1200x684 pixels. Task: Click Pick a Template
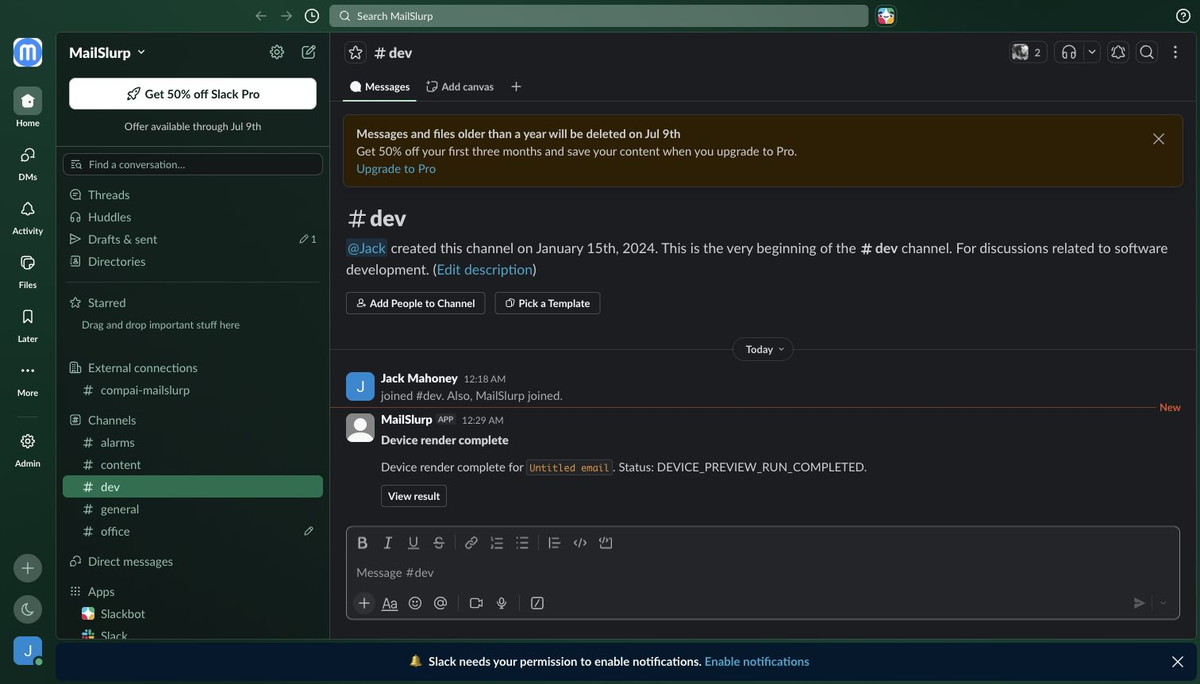pos(547,303)
